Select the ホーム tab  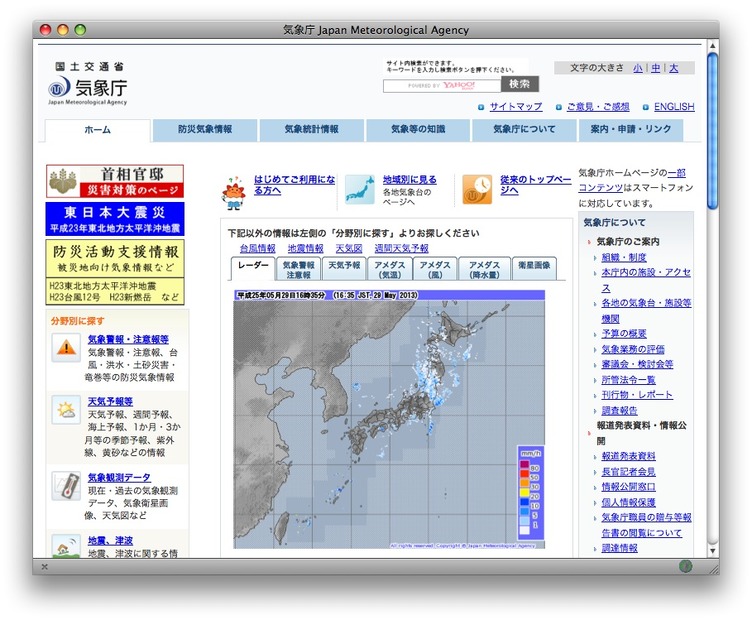(98, 130)
